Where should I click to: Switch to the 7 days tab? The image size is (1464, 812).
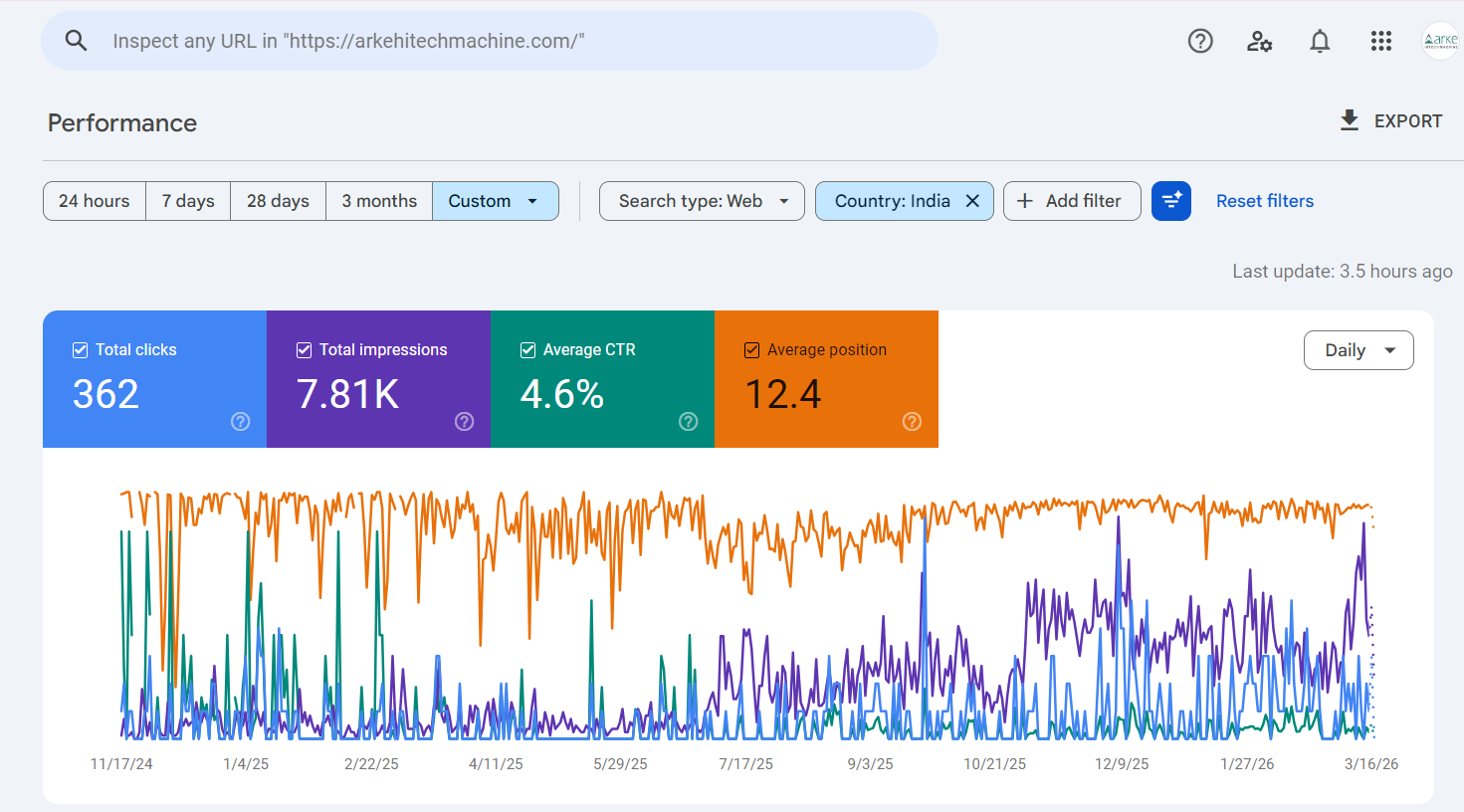(x=187, y=200)
